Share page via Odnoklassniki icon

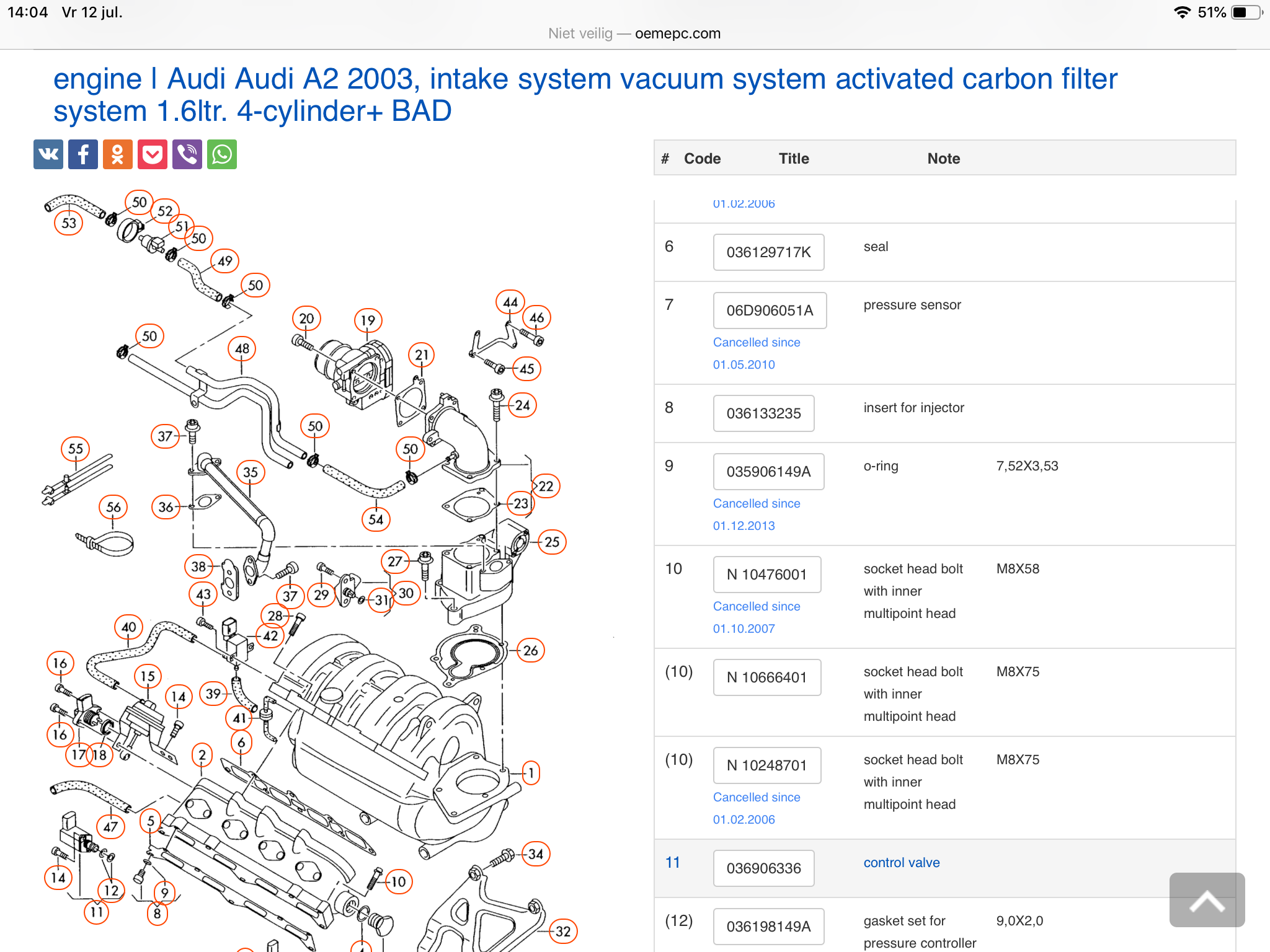click(x=118, y=154)
